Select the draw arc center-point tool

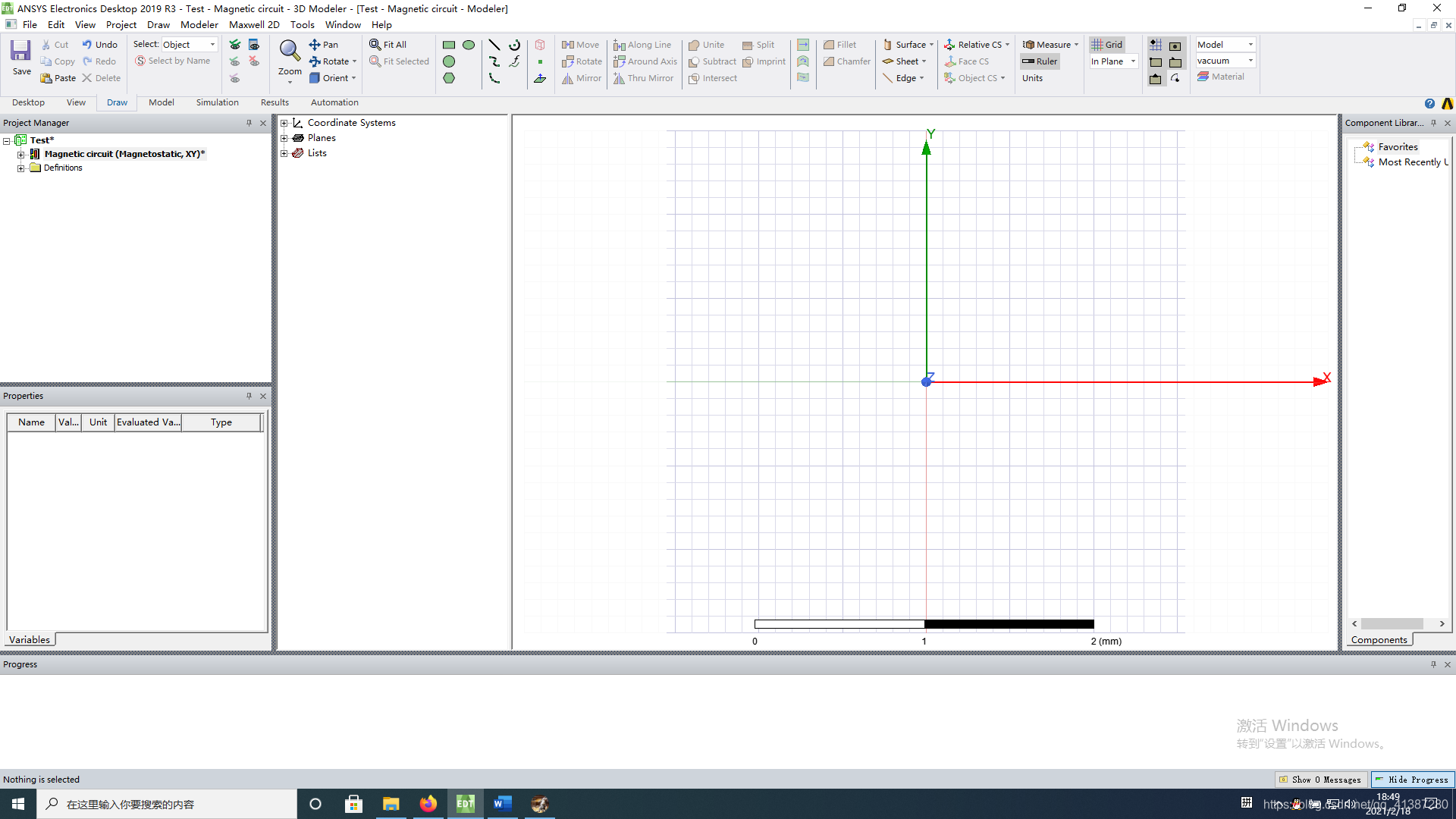pos(515,45)
